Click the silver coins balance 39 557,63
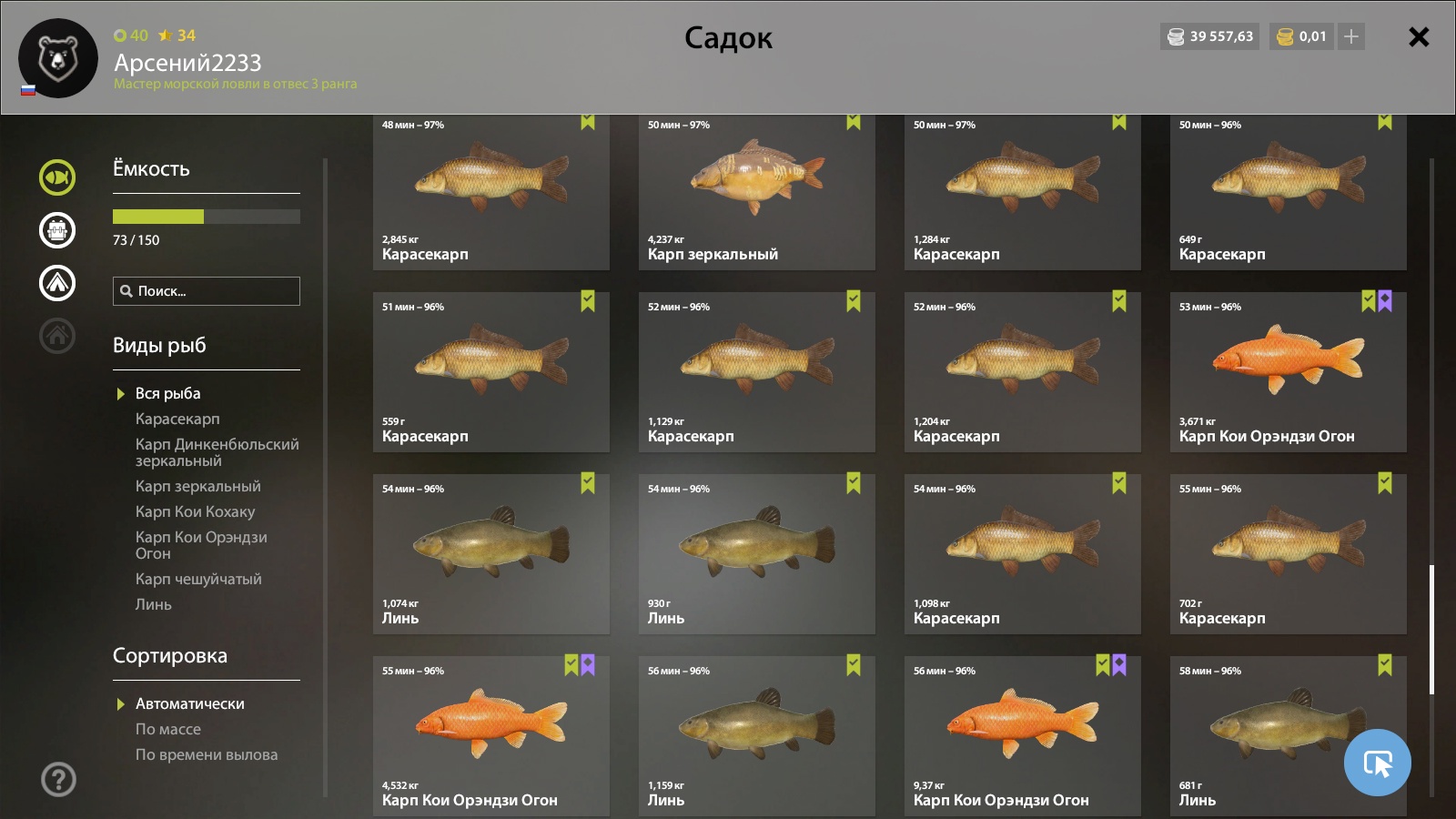This screenshot has height=819, width=1456. [1210, 36]
